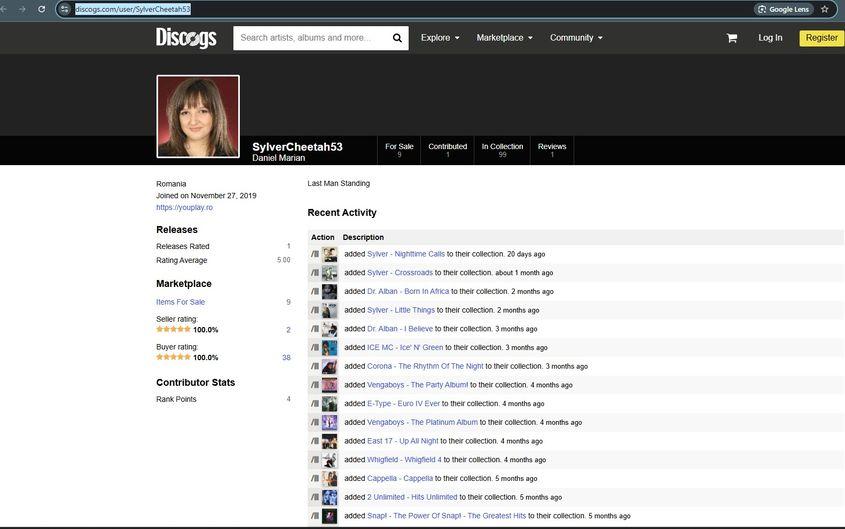
Task: Click the SylverCheetah53 profile avatar
Action: (x=198, y=117)
